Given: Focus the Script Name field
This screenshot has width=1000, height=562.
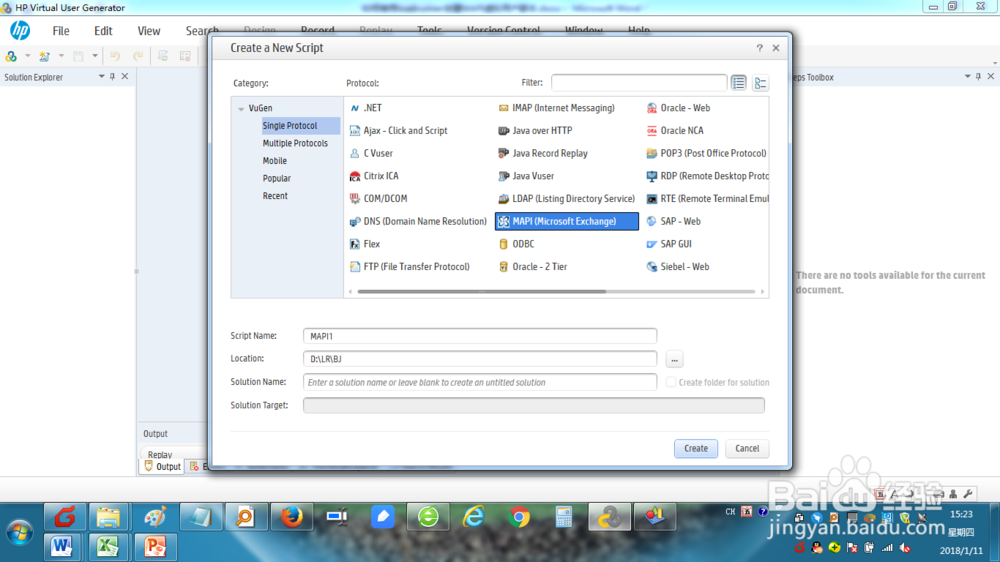Looking at the screenshot, I should coord(480,336).
